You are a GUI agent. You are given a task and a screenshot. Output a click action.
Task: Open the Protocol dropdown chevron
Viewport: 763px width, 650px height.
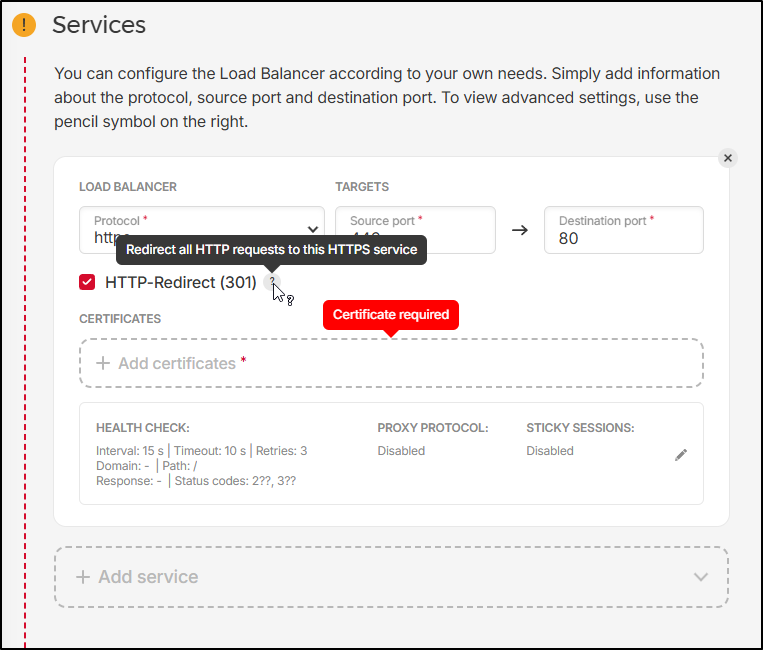tap(313, 229)
